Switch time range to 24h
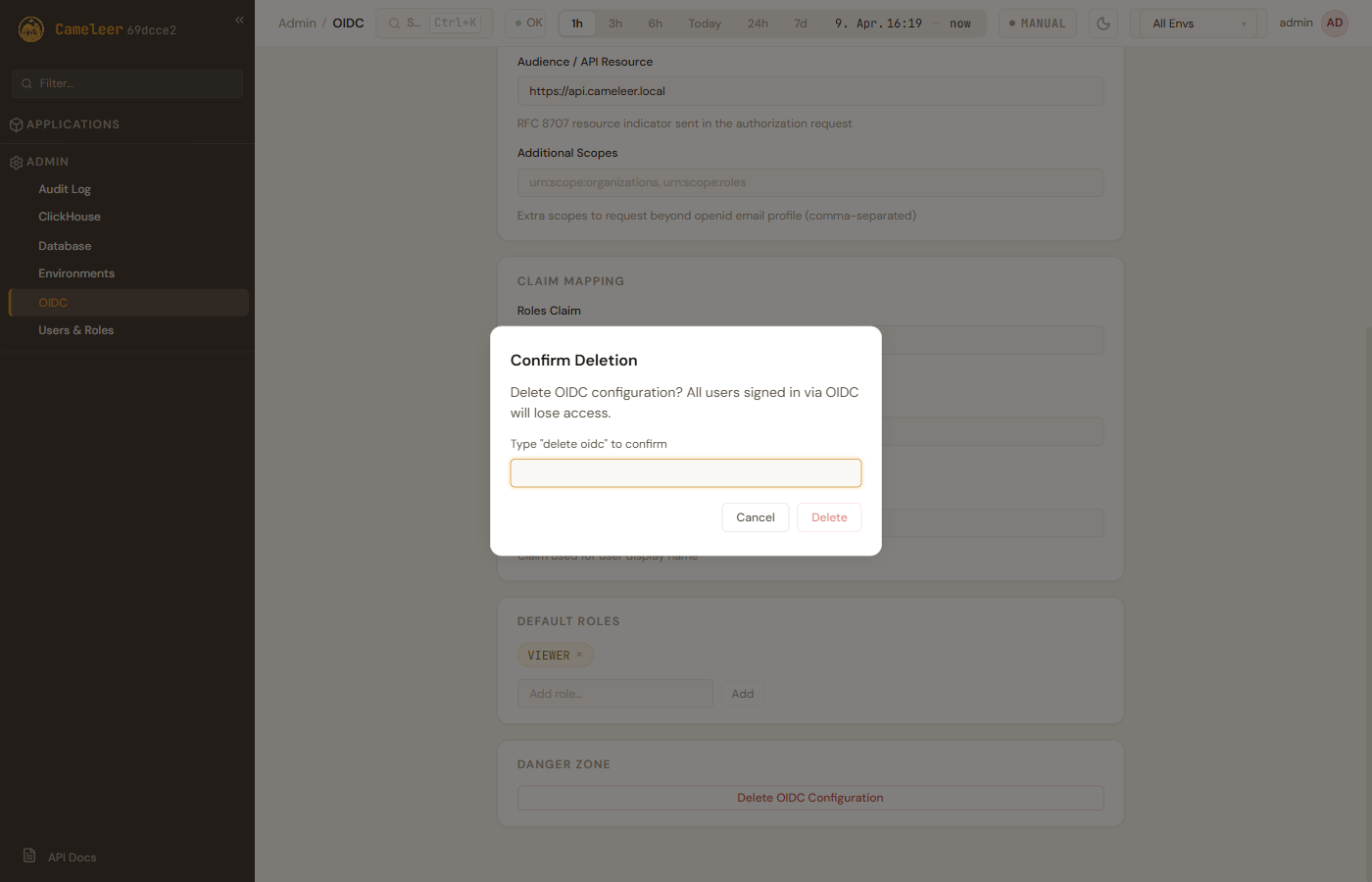The image size is (1372, 882). point(758,24)
